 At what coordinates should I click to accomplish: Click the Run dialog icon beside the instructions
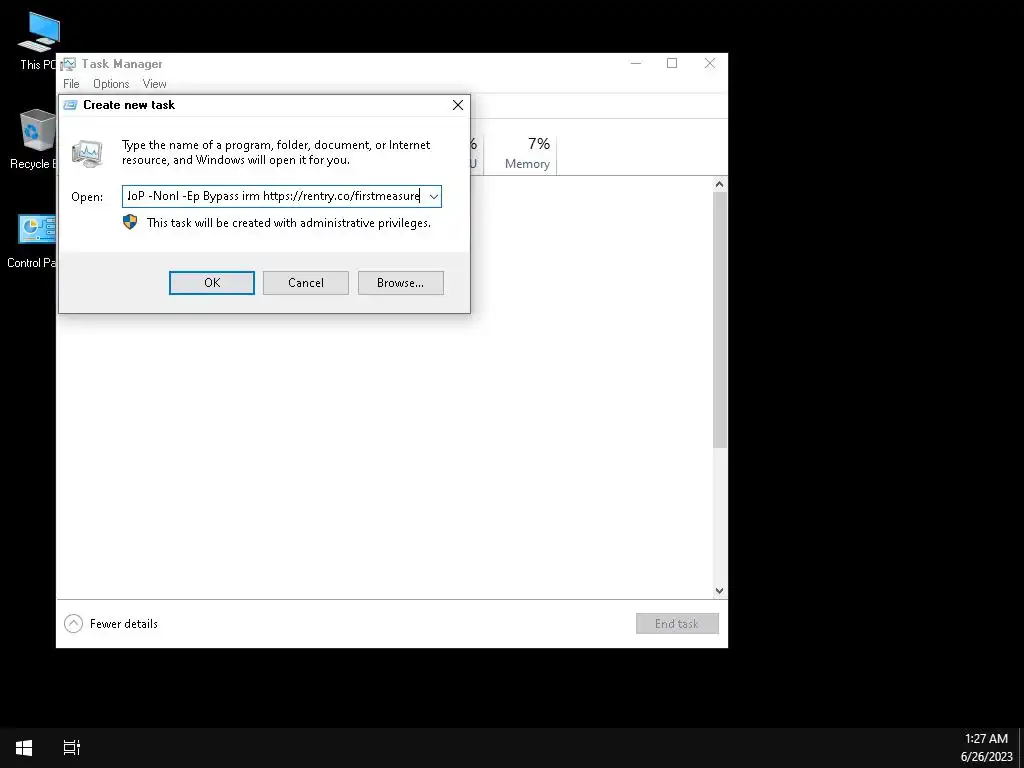88,154
